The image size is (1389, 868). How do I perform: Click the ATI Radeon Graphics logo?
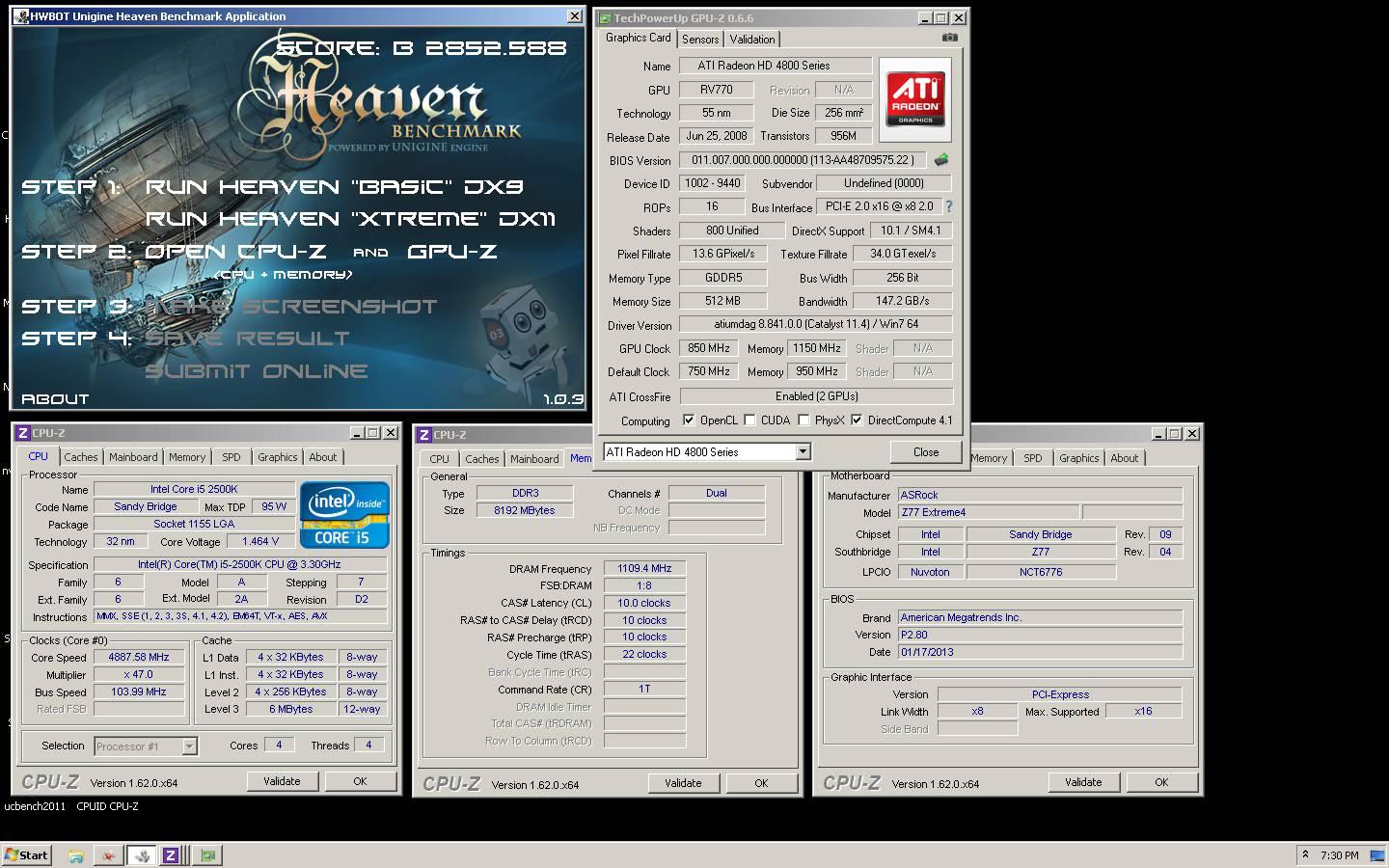coord(915,99)
